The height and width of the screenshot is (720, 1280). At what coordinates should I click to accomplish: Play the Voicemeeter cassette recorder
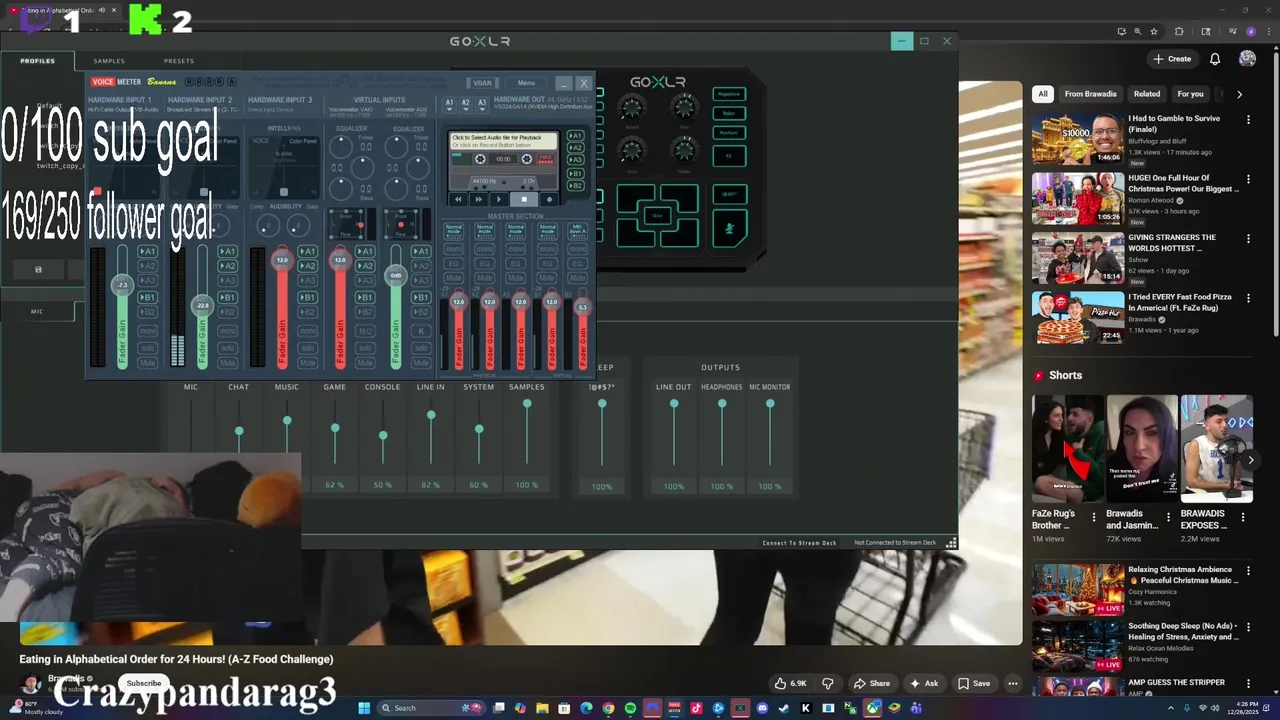pyautogui.click(x=499, y=199)
